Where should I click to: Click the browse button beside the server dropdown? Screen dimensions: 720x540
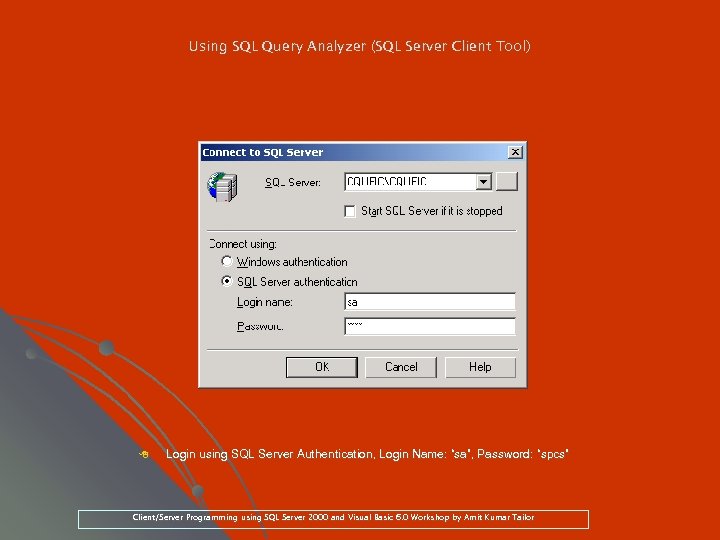[x=507, y=181]
